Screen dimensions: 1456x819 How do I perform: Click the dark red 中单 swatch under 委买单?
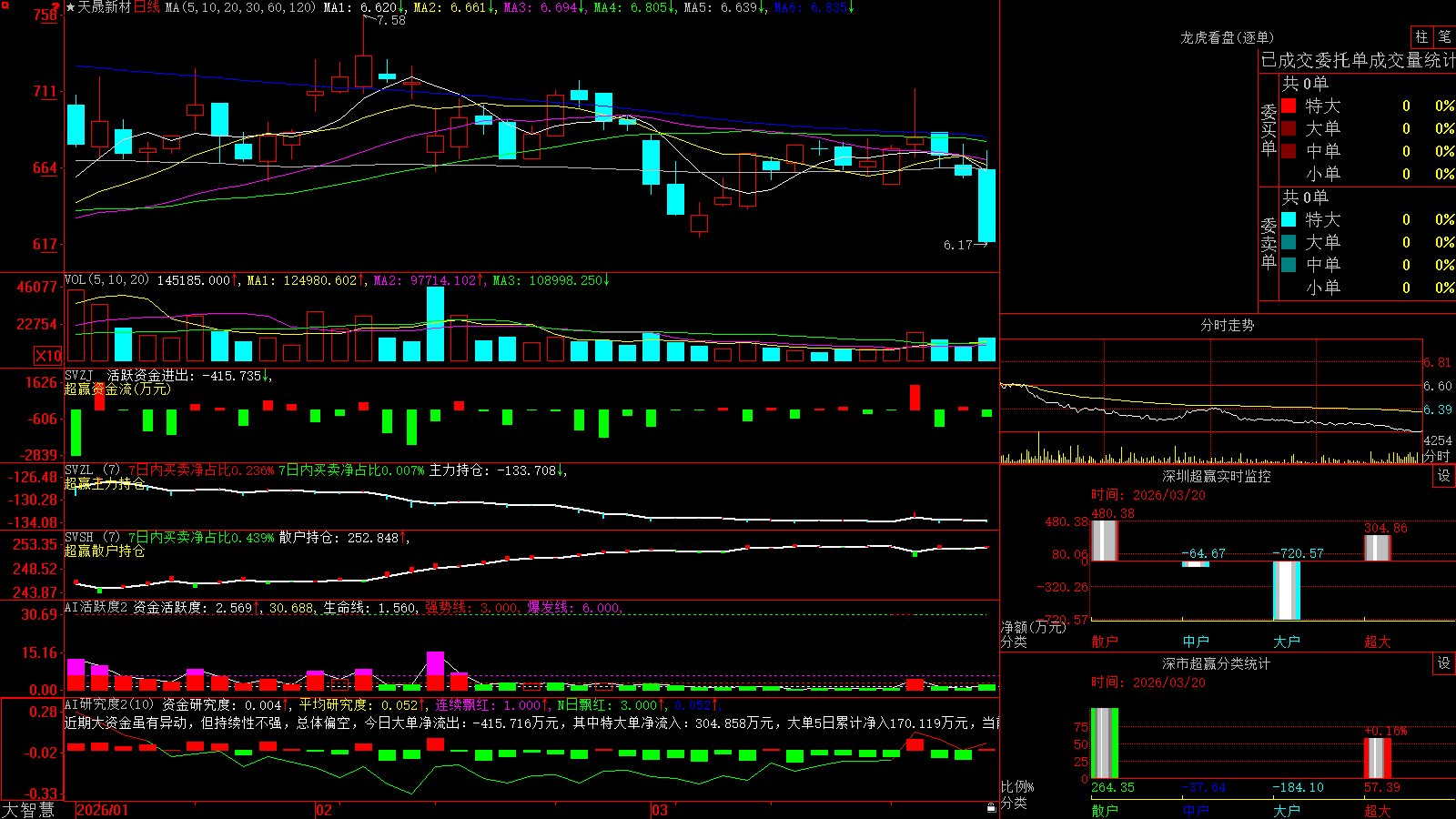point(1289,151)
